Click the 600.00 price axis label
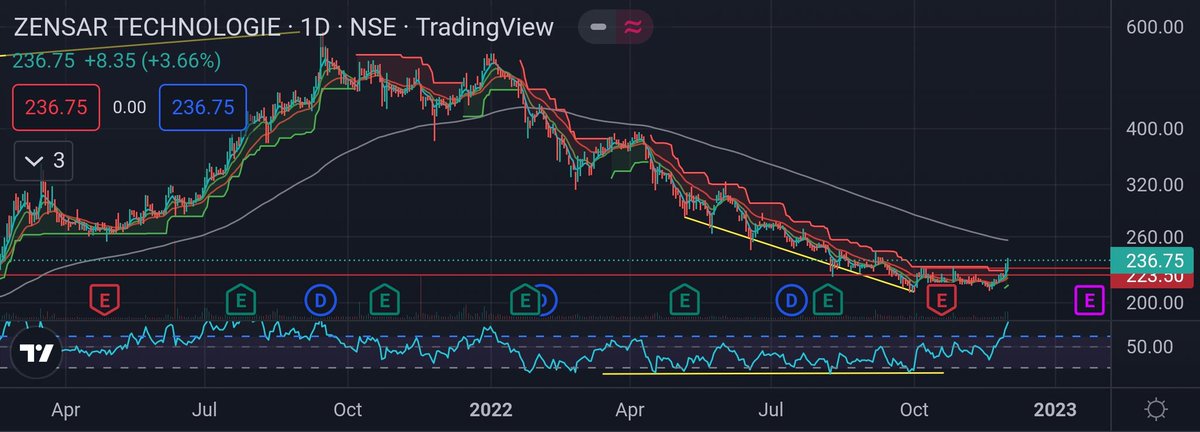 click(1155, 28)
